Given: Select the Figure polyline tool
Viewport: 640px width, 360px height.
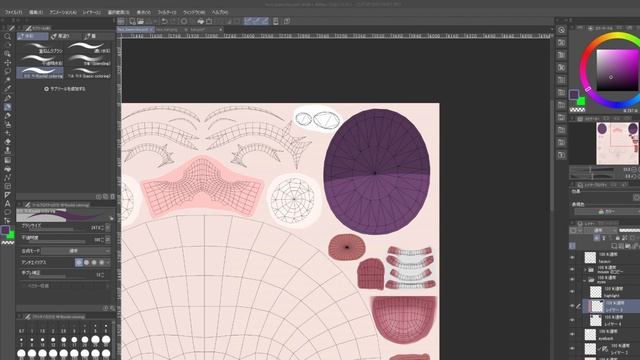Looking at the screenshot, I should [7, 178].
